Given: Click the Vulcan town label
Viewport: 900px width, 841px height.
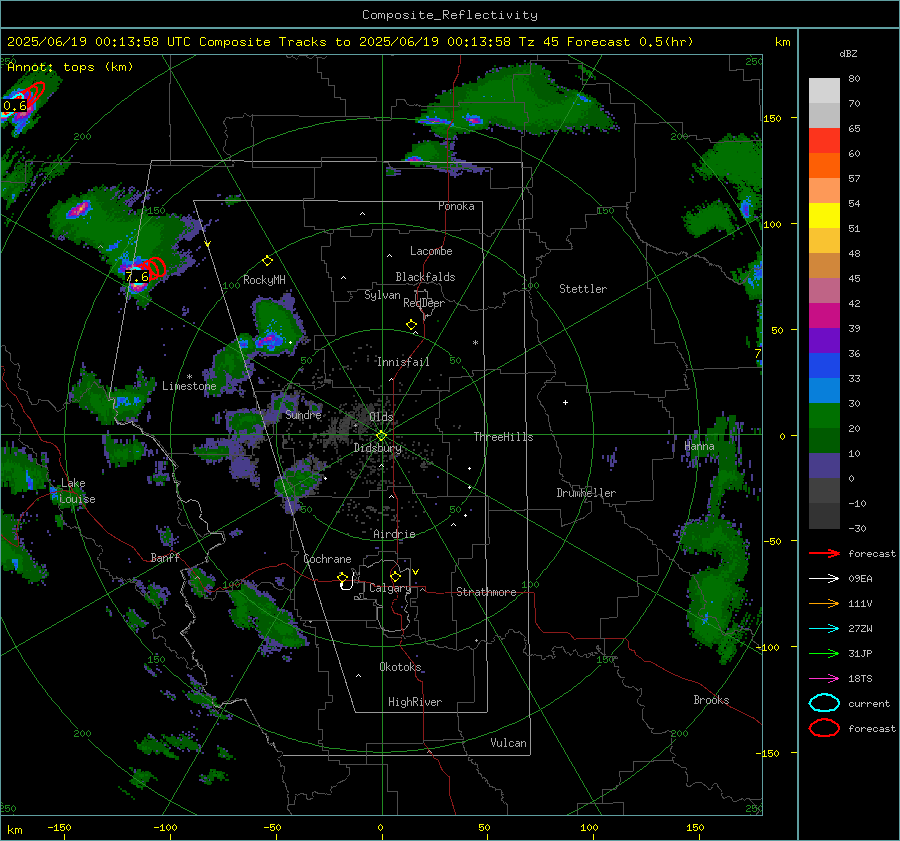Looking at the screenshot, I should [508, 743].
